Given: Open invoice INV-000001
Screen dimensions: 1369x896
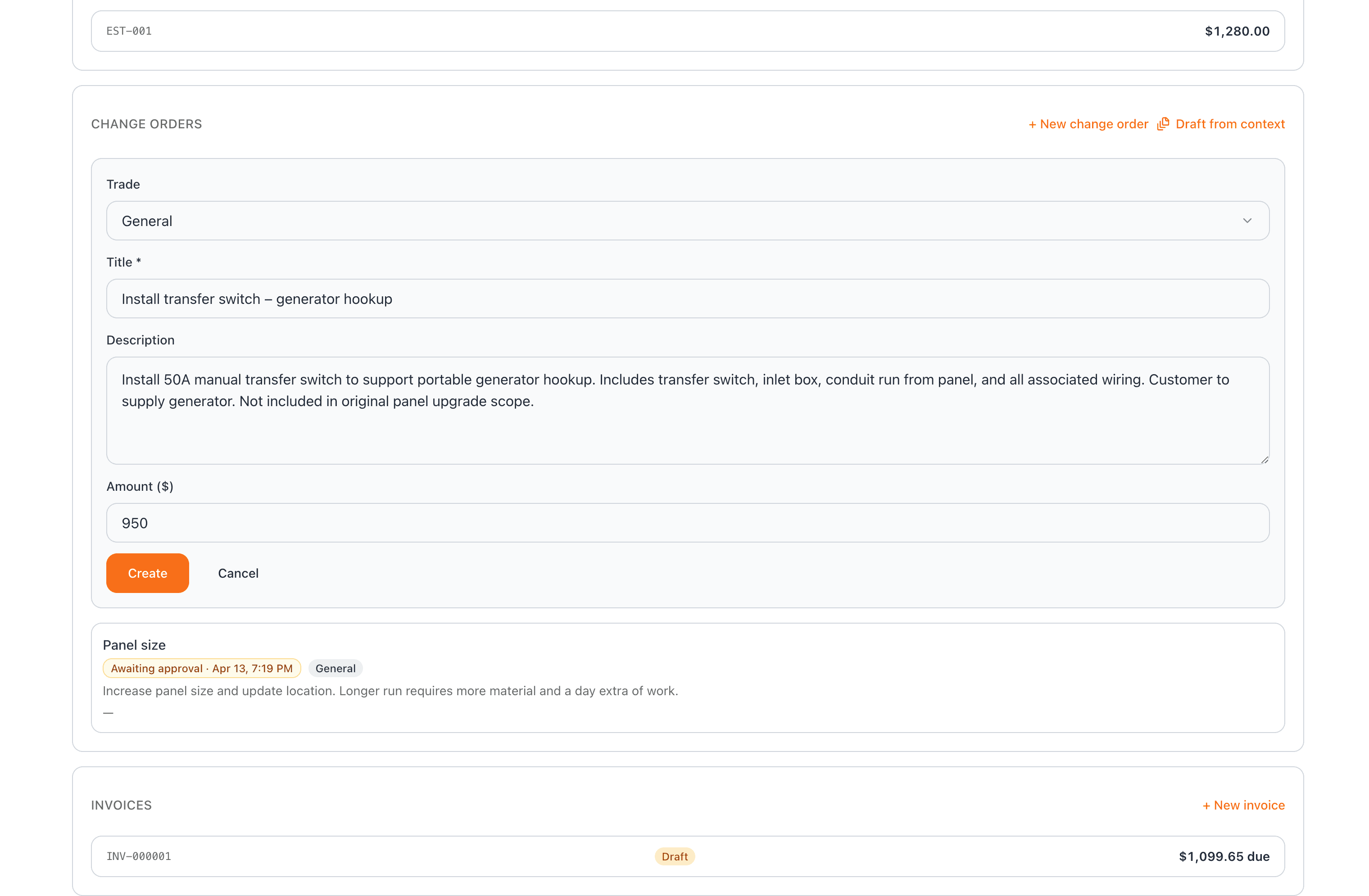Looking at the screenshot, I should 687,856.
